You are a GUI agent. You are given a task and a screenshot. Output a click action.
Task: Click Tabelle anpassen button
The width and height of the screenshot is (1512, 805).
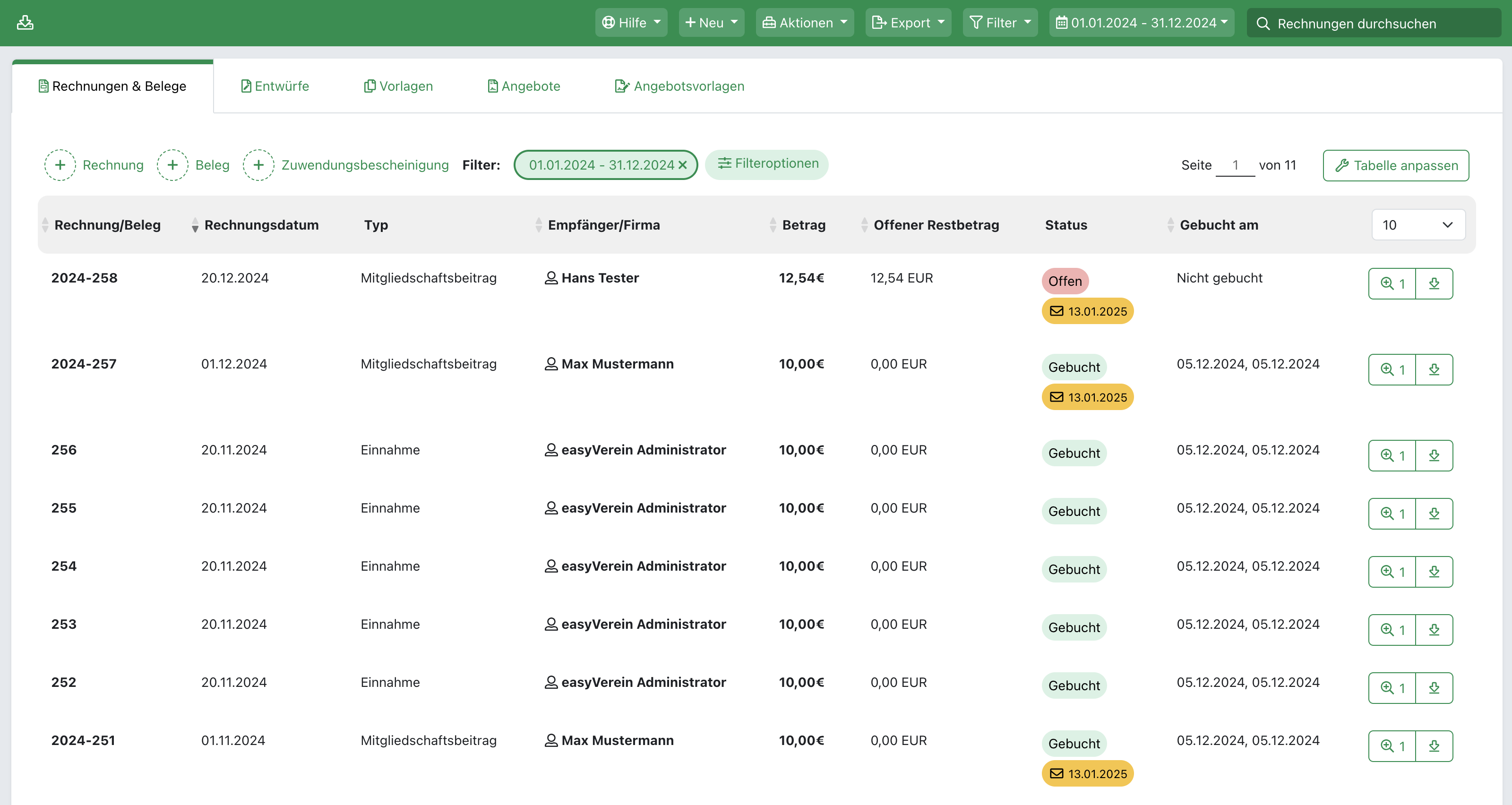(1395, 165)
